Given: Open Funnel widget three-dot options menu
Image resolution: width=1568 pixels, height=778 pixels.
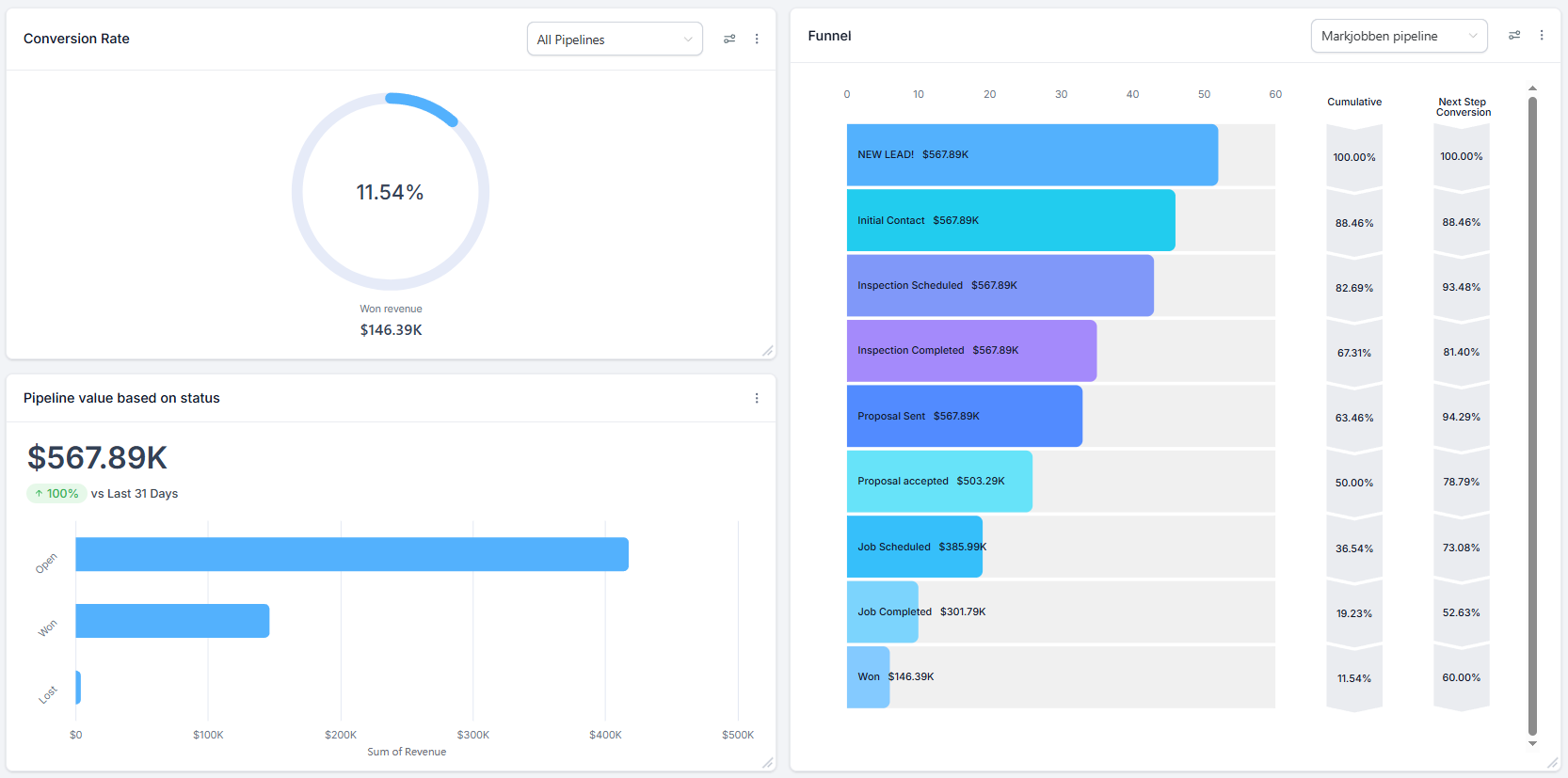Looking at the screenshot, I should [x=1542, y=35].
